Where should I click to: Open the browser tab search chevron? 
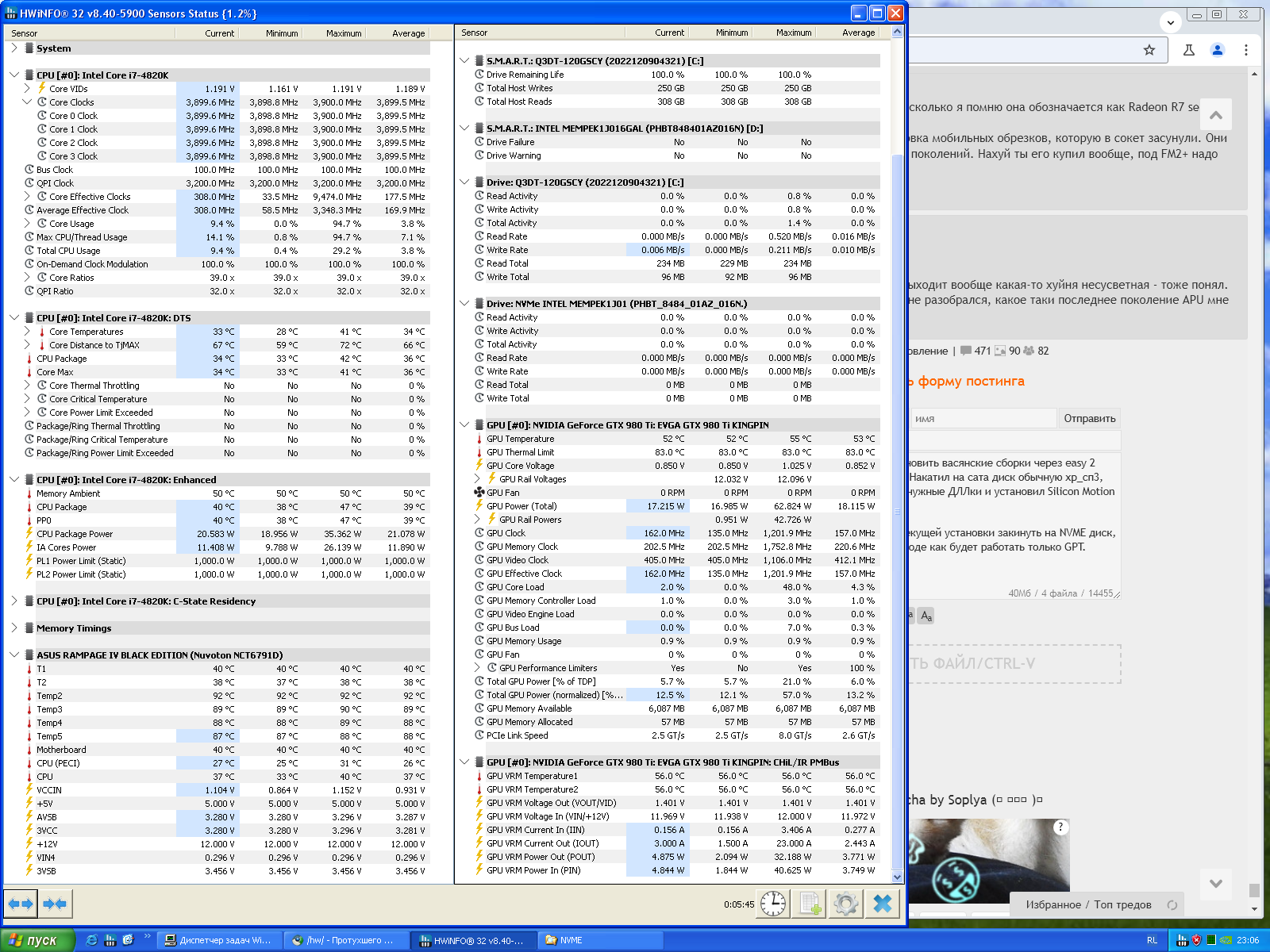pos(1171,21)
